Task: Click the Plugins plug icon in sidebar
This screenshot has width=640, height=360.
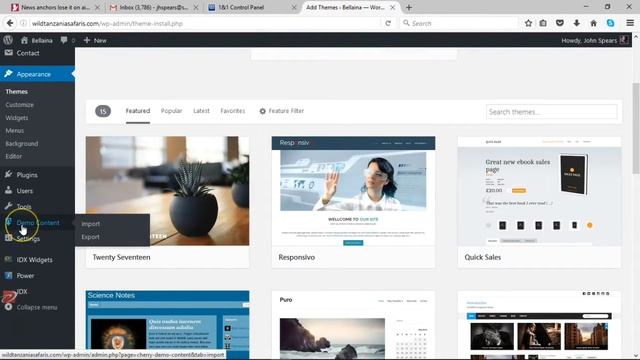Action: [8, 175]
